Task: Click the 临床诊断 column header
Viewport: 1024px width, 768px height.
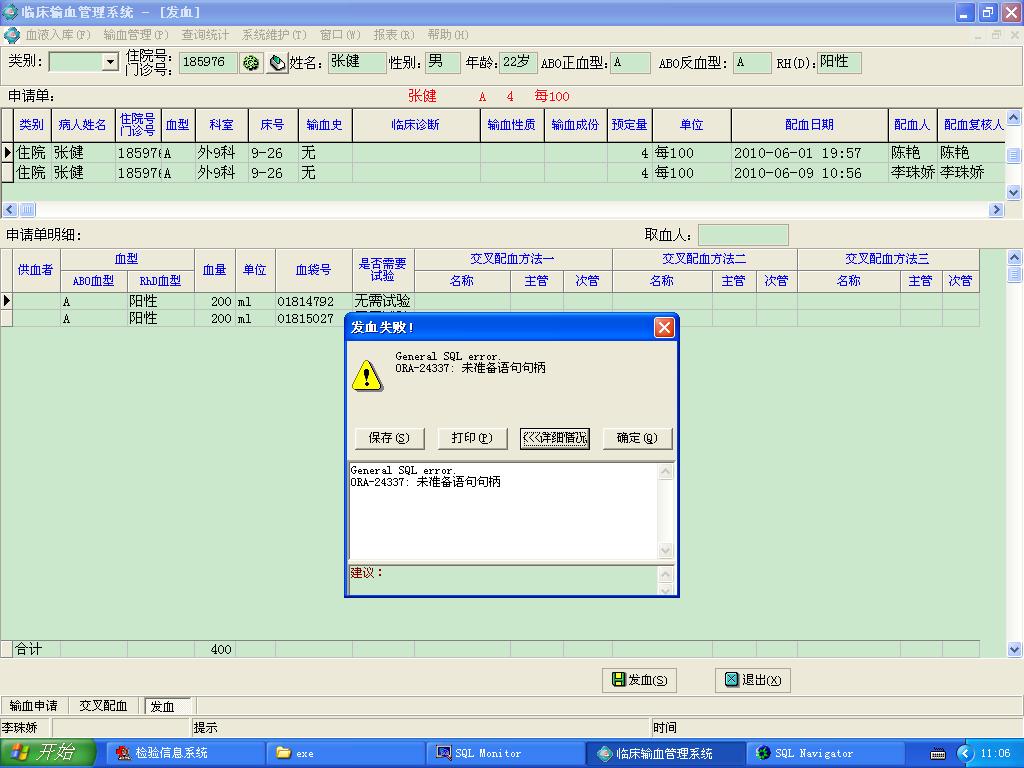Action: click(416, 125)
